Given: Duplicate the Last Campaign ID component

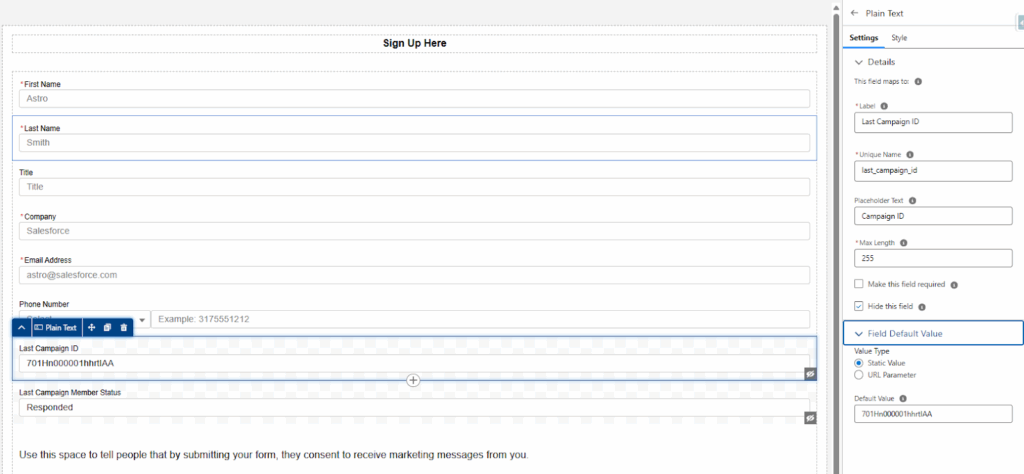Looking at the screenshot, I should [108, 327].
